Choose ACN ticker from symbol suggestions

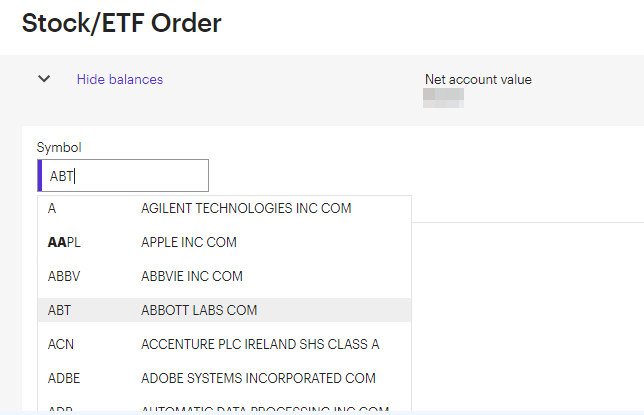[x=61, y=344]
